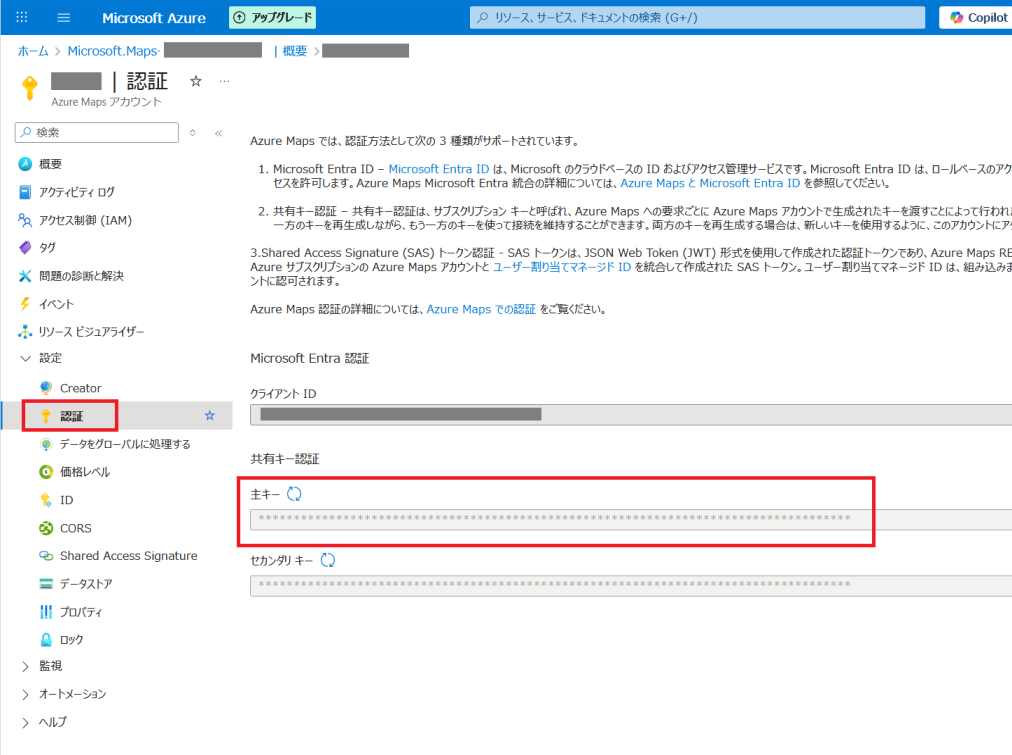Screen dimensions: 1012x755
Task: Follow the Microsoft Entra ID link
Action: [x=439, y=169]
